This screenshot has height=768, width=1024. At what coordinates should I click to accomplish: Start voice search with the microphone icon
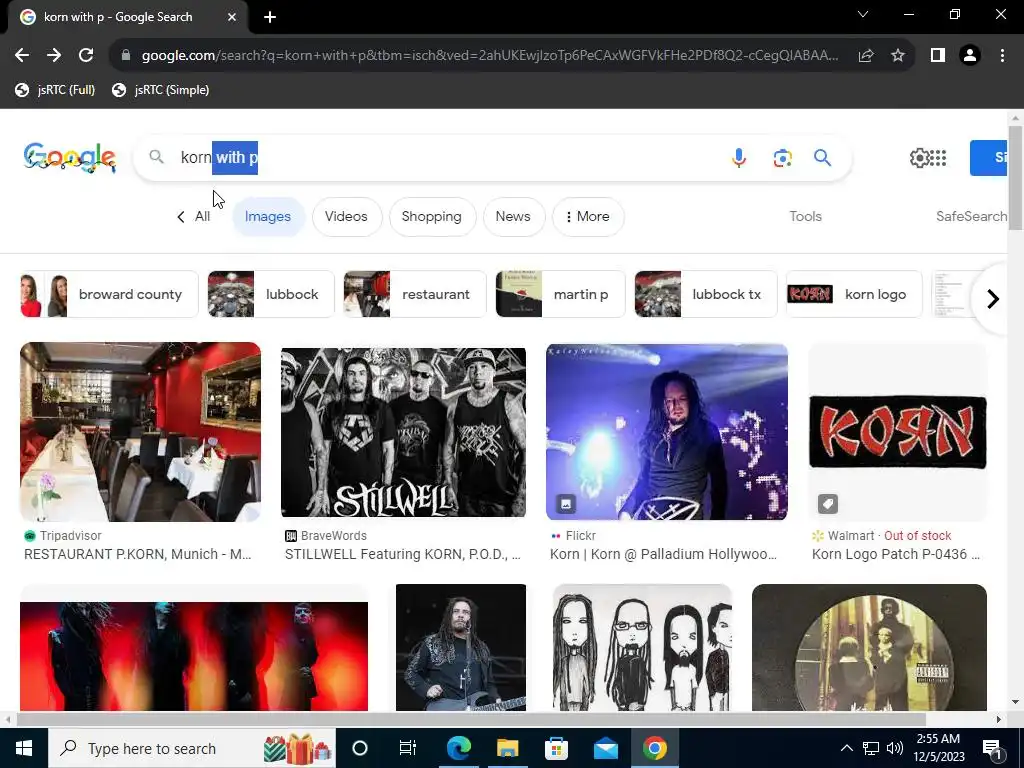coord(739,157)
